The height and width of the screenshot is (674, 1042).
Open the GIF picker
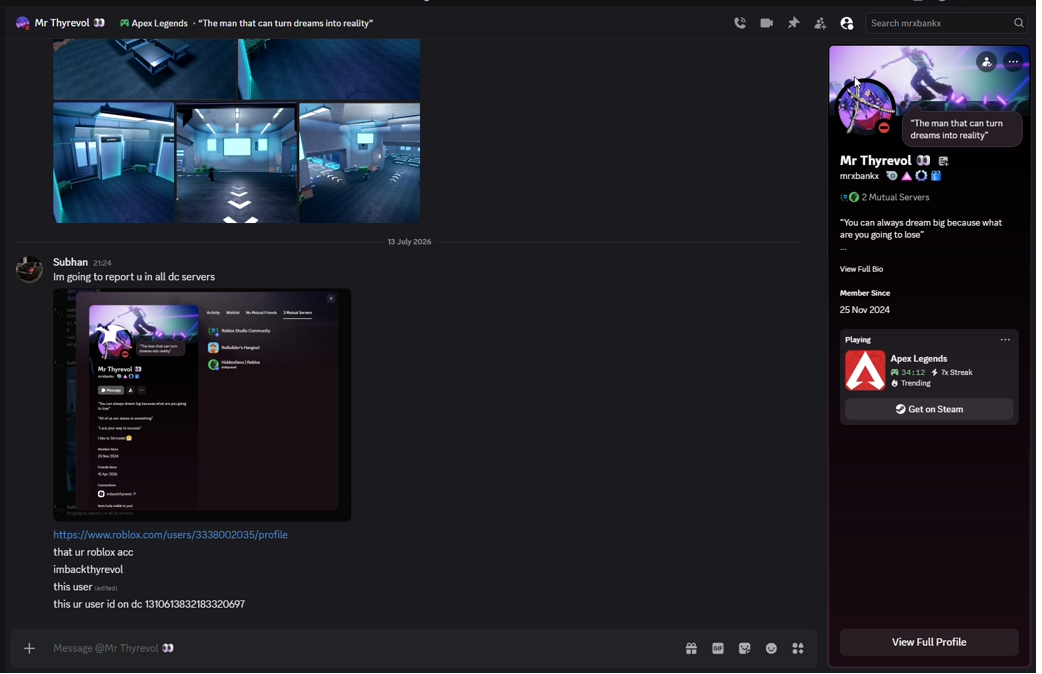coord(718,648)
